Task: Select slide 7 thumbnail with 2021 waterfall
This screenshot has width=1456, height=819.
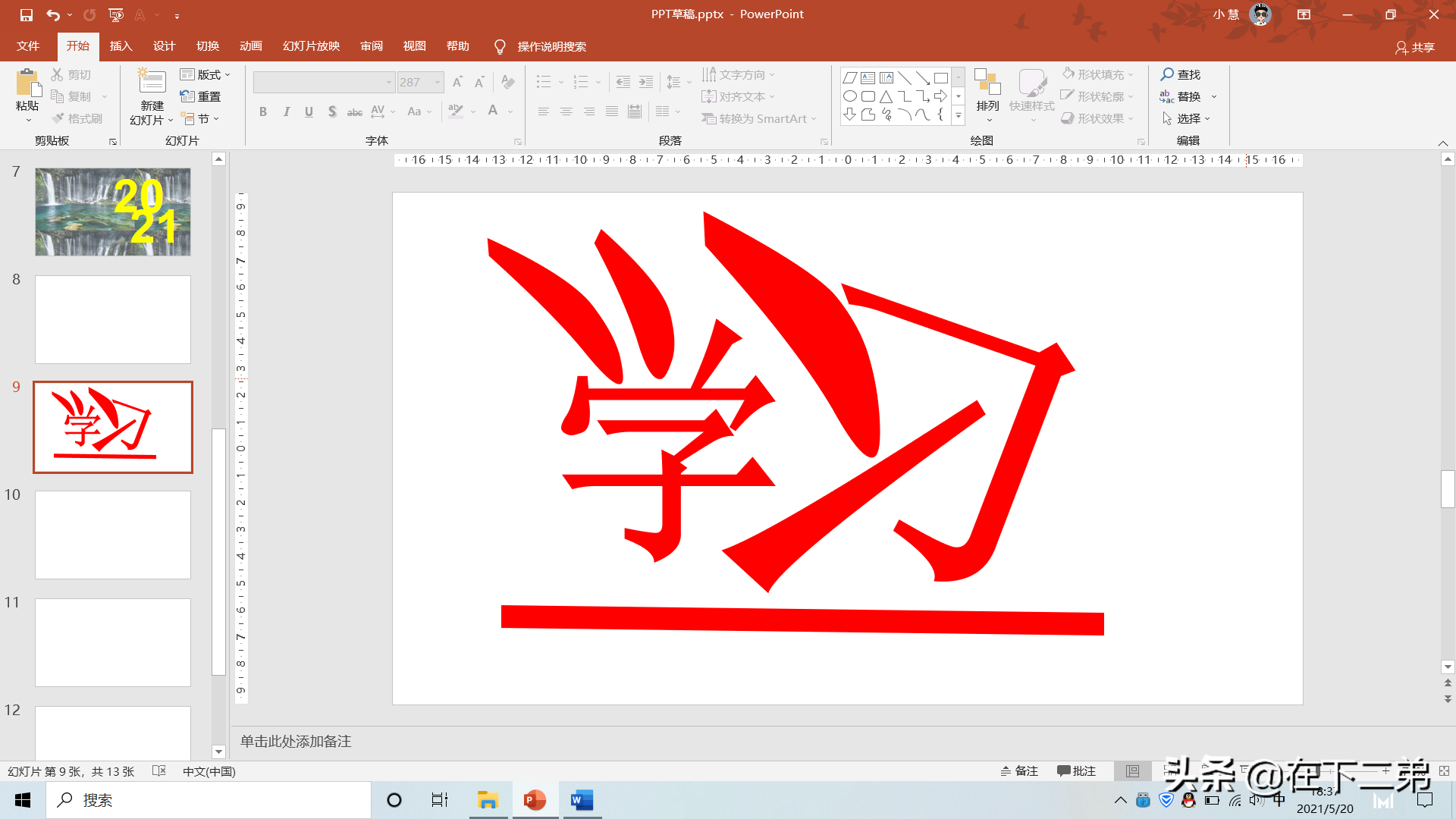Action: (113, 212)
